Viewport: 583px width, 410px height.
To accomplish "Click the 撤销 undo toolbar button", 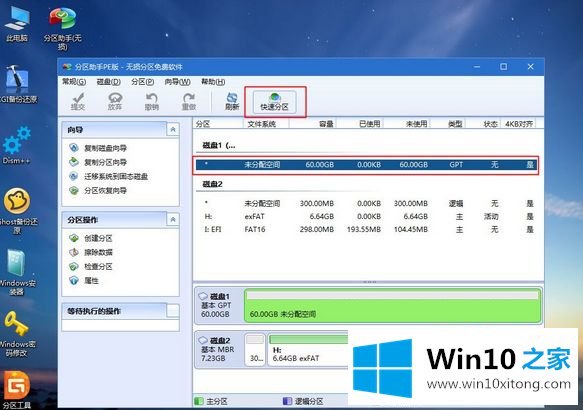I will (152, 101).
